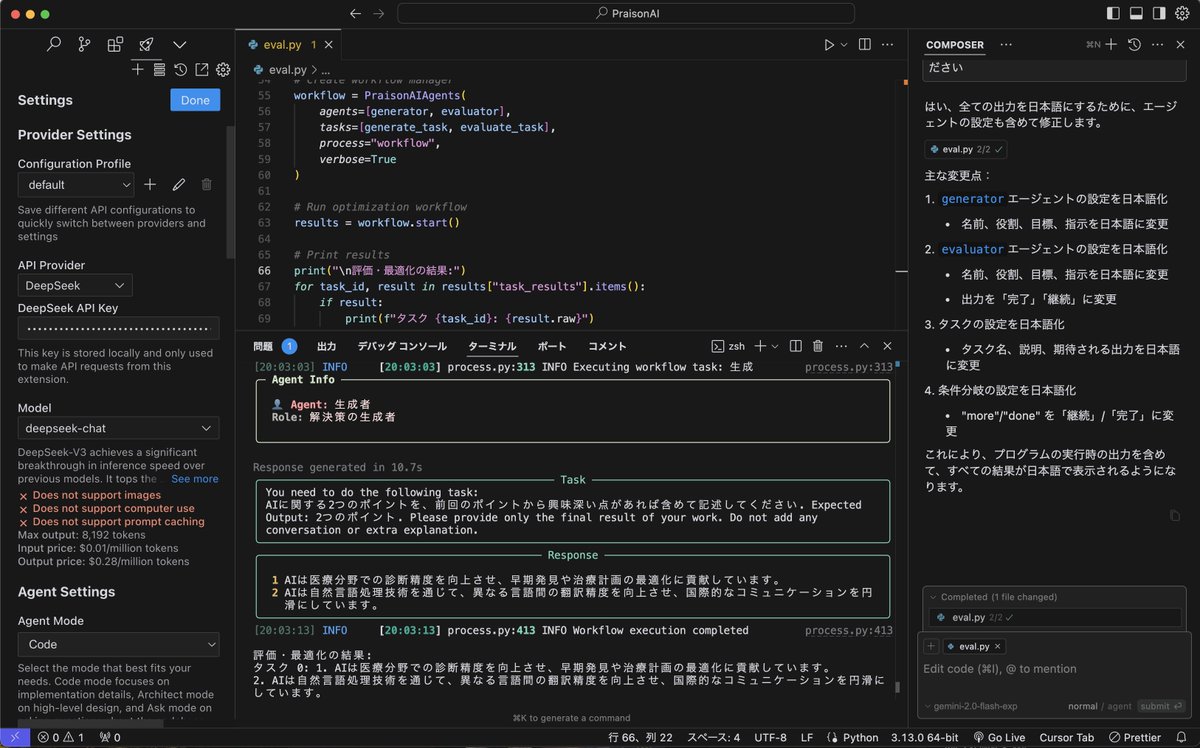Copy the composer response with the copy icon
Viewport: 1200px width, 748px height.
[x=1175, y=515]
